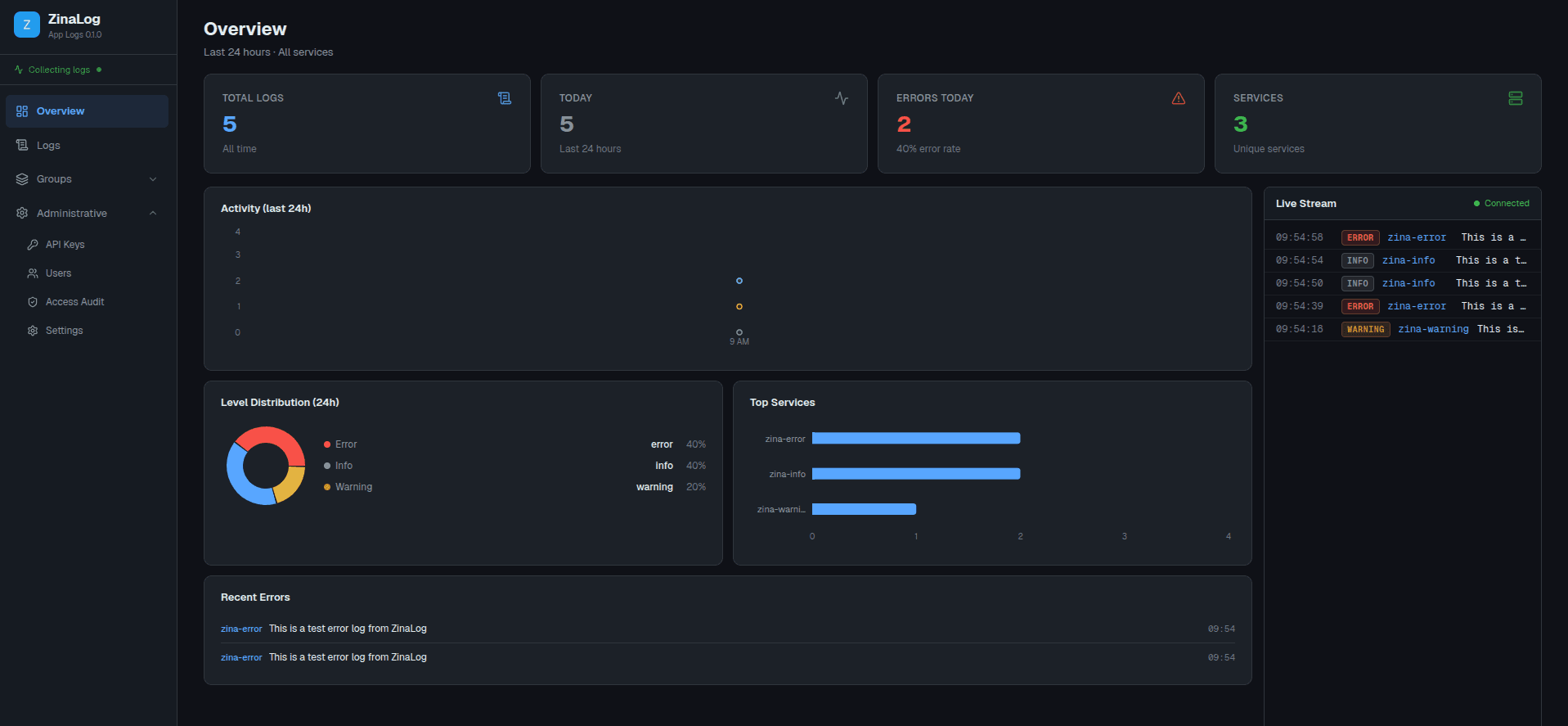Click the Administrative gear icon
The image size is (1568, 726).
pyautogui.click(x=22, y=213)
